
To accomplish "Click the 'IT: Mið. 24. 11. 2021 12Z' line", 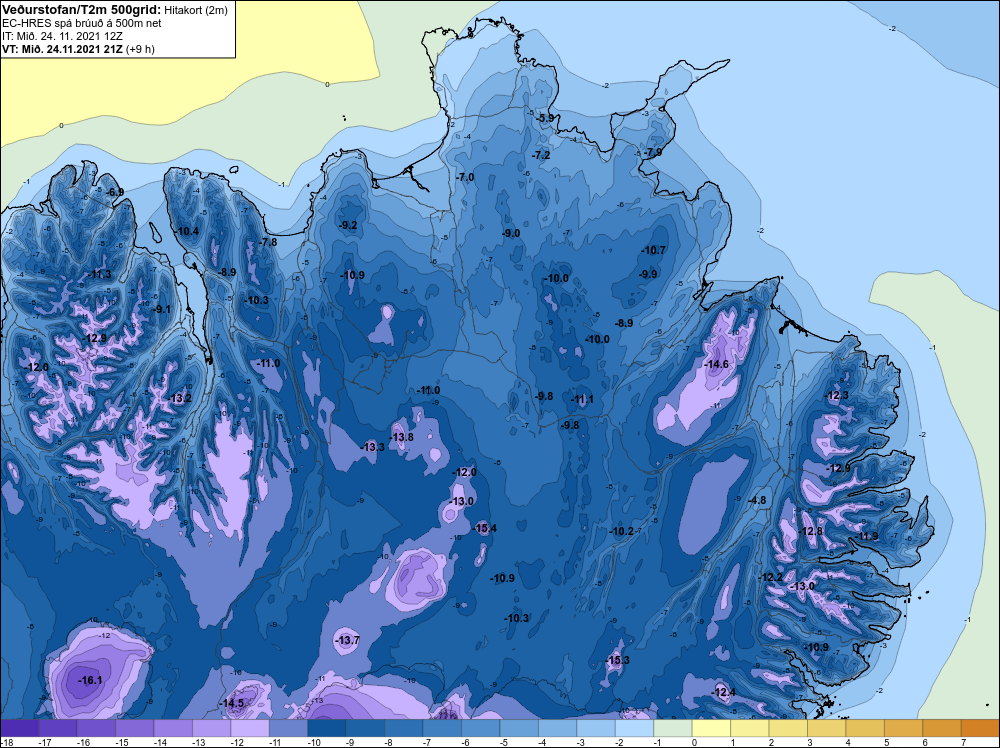I will [x=62, y=36].
